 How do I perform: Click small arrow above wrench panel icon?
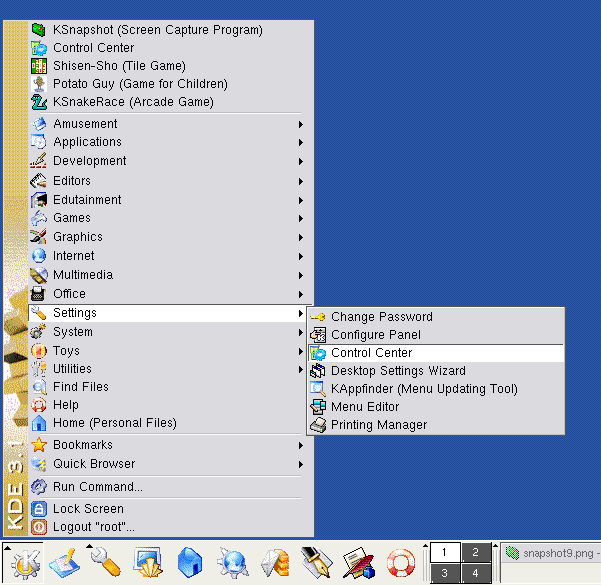(x=89, y=546)
